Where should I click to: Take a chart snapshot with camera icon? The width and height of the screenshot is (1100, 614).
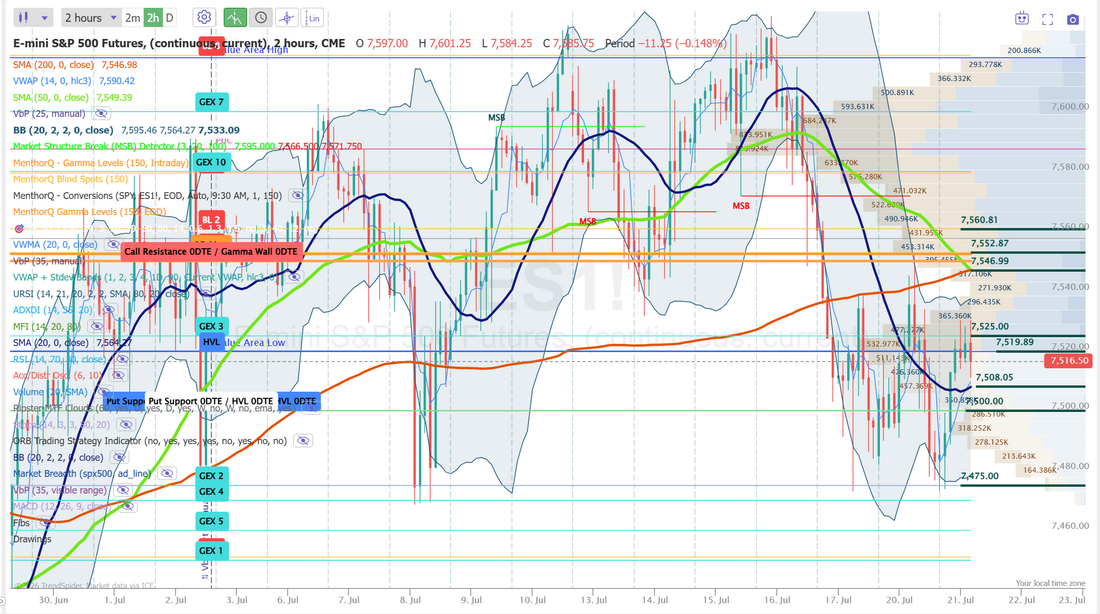click(1073, 19)
